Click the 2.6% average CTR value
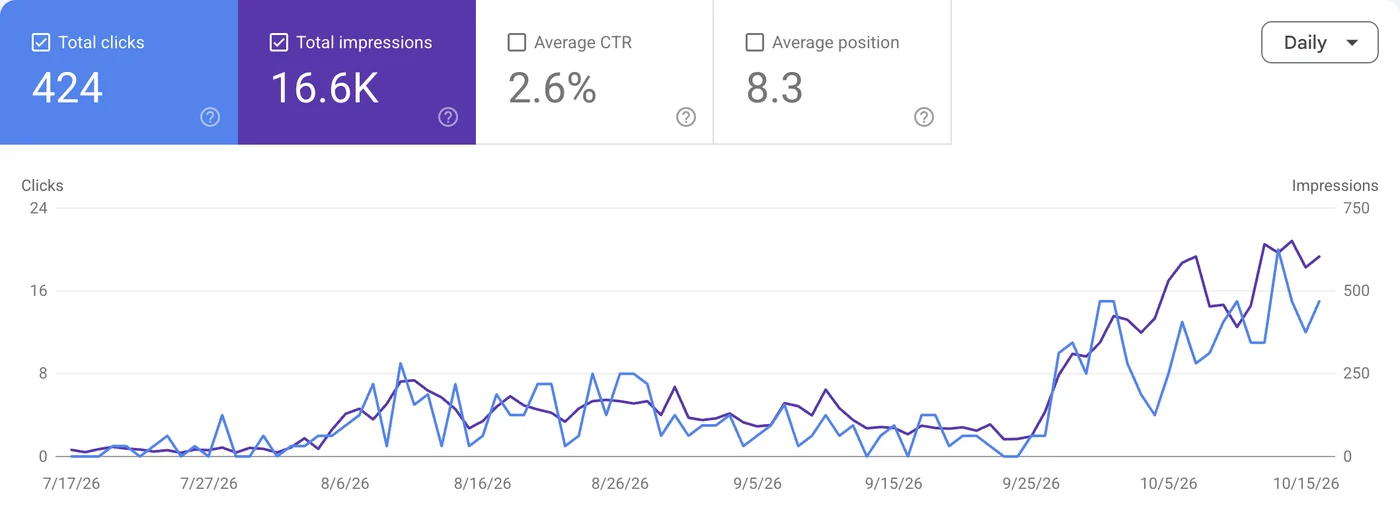Image resolution: width=1400 pixels, height=510 pixels. pos(553,88)
